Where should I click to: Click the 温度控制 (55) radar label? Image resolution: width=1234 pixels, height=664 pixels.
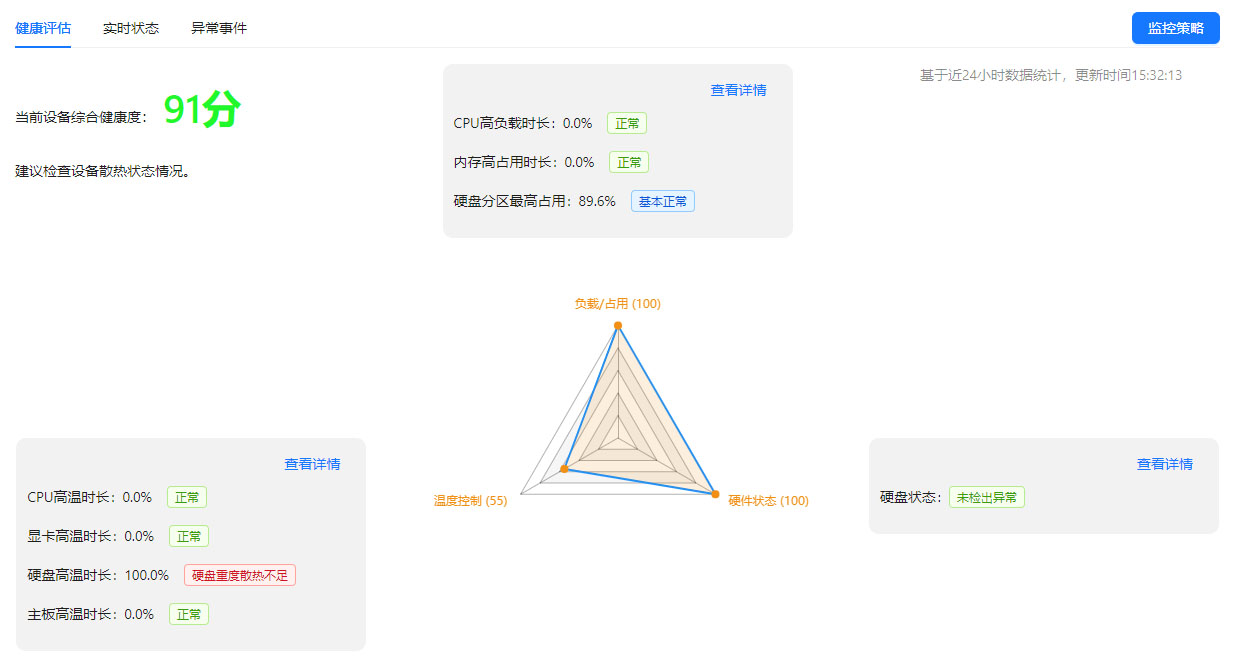click(x=470, y=501)
